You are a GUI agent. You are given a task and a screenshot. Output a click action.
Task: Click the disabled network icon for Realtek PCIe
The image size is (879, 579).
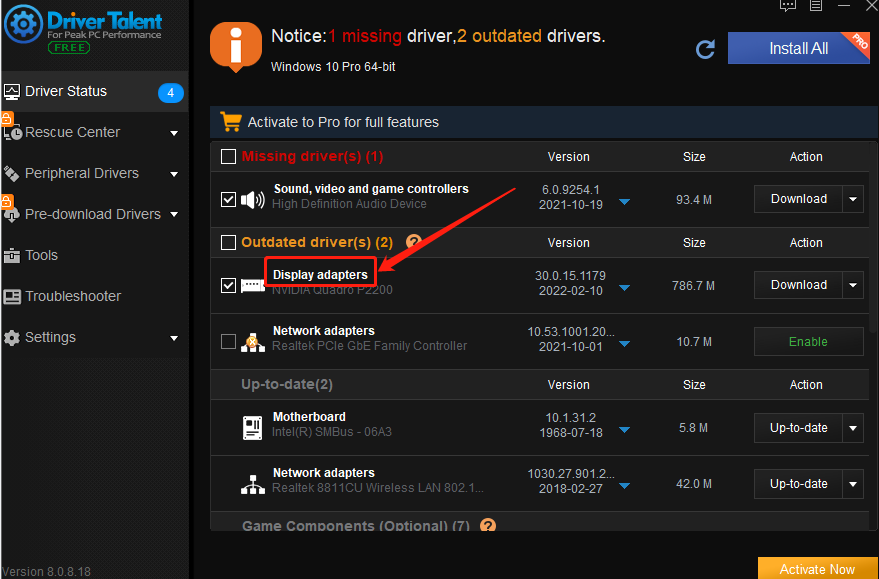252,342
